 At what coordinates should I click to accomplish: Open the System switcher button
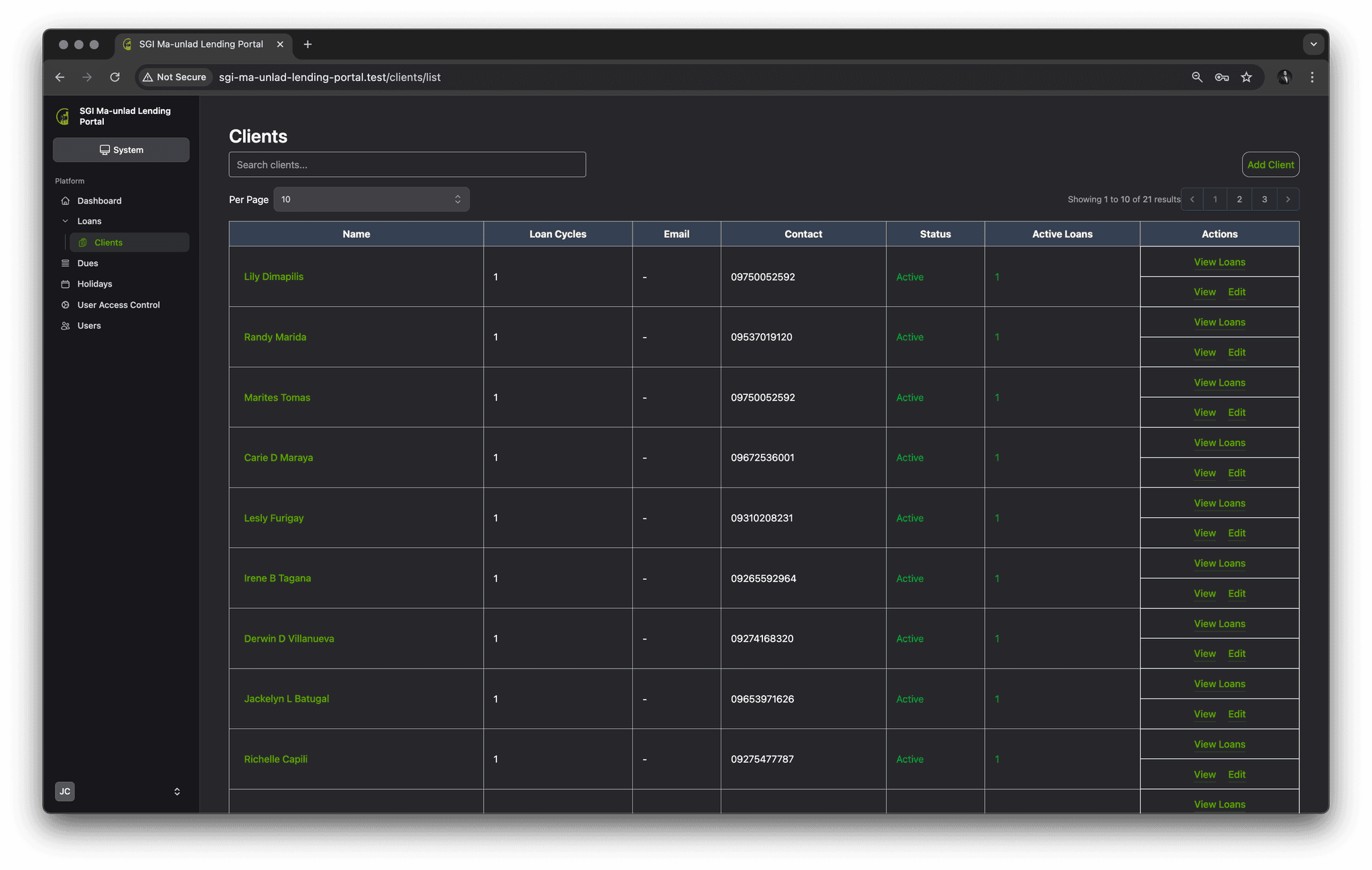(121, 150)
